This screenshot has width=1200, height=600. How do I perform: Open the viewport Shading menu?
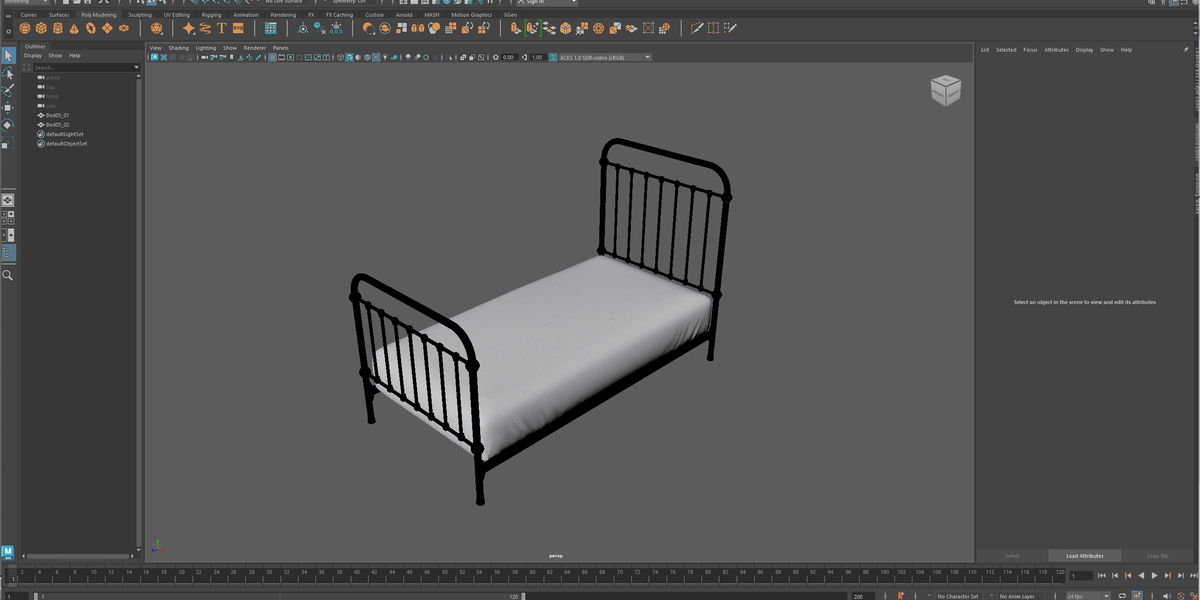178,48
